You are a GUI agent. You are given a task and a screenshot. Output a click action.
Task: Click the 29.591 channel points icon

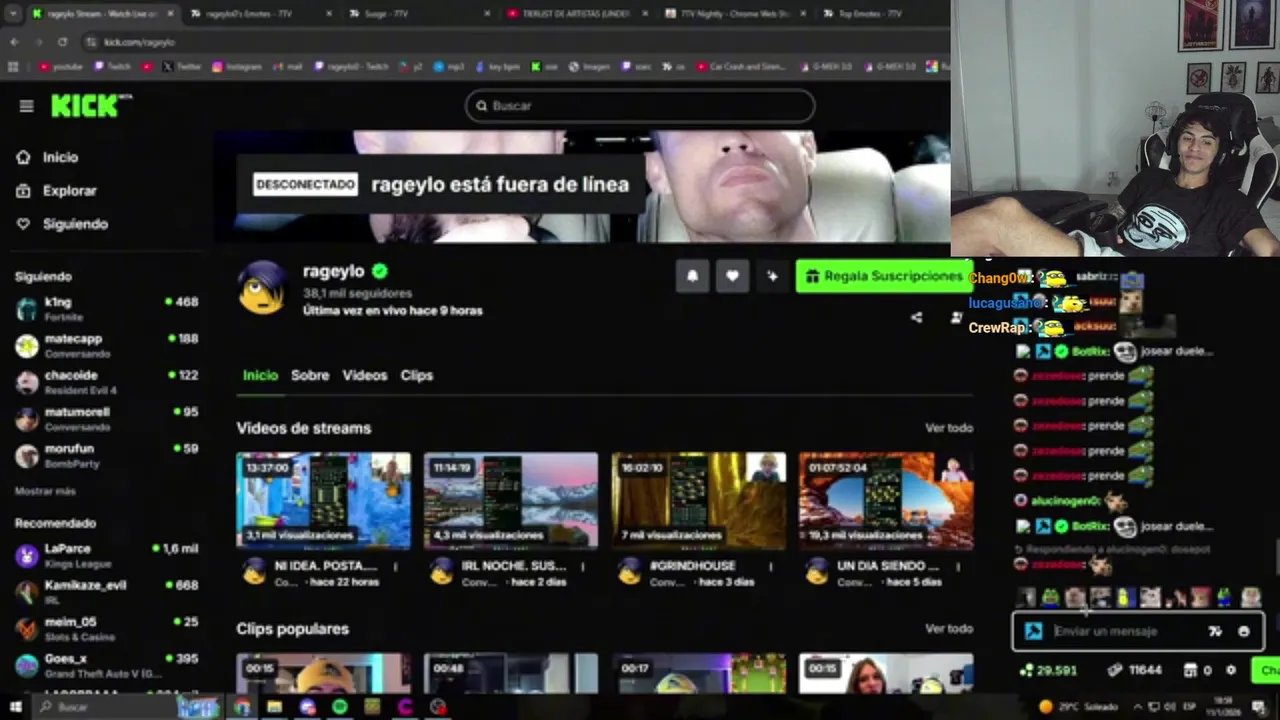(x=1026, y=671)
